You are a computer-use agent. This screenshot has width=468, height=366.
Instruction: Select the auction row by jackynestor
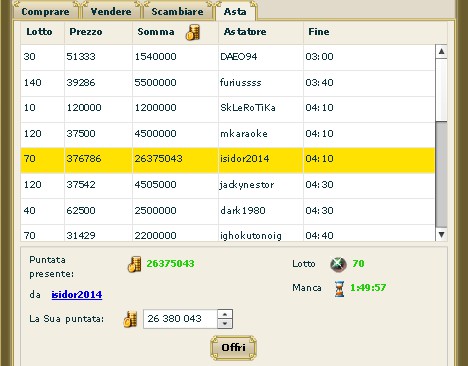228,185
